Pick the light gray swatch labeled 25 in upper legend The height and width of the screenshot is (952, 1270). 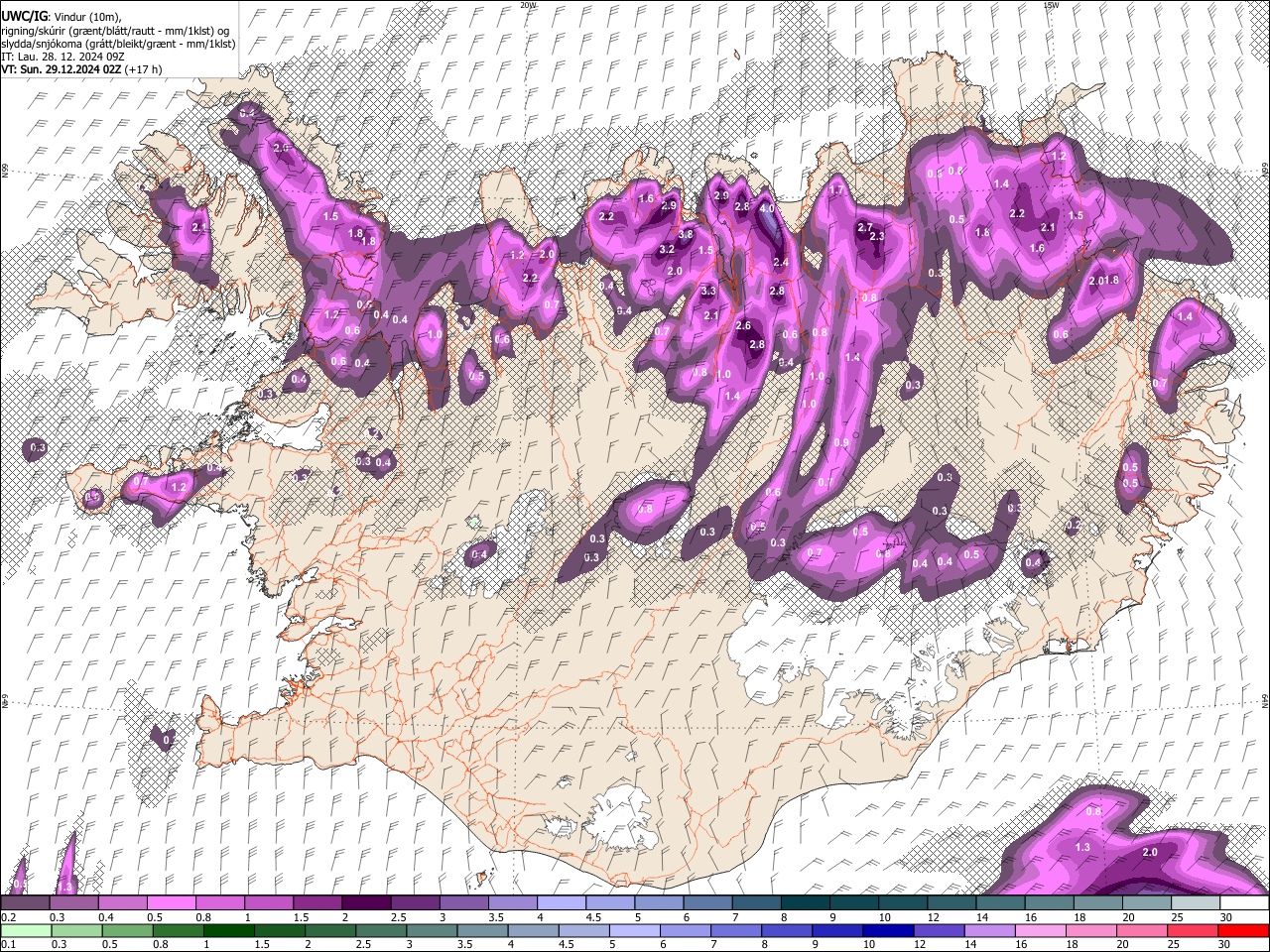1196,903
